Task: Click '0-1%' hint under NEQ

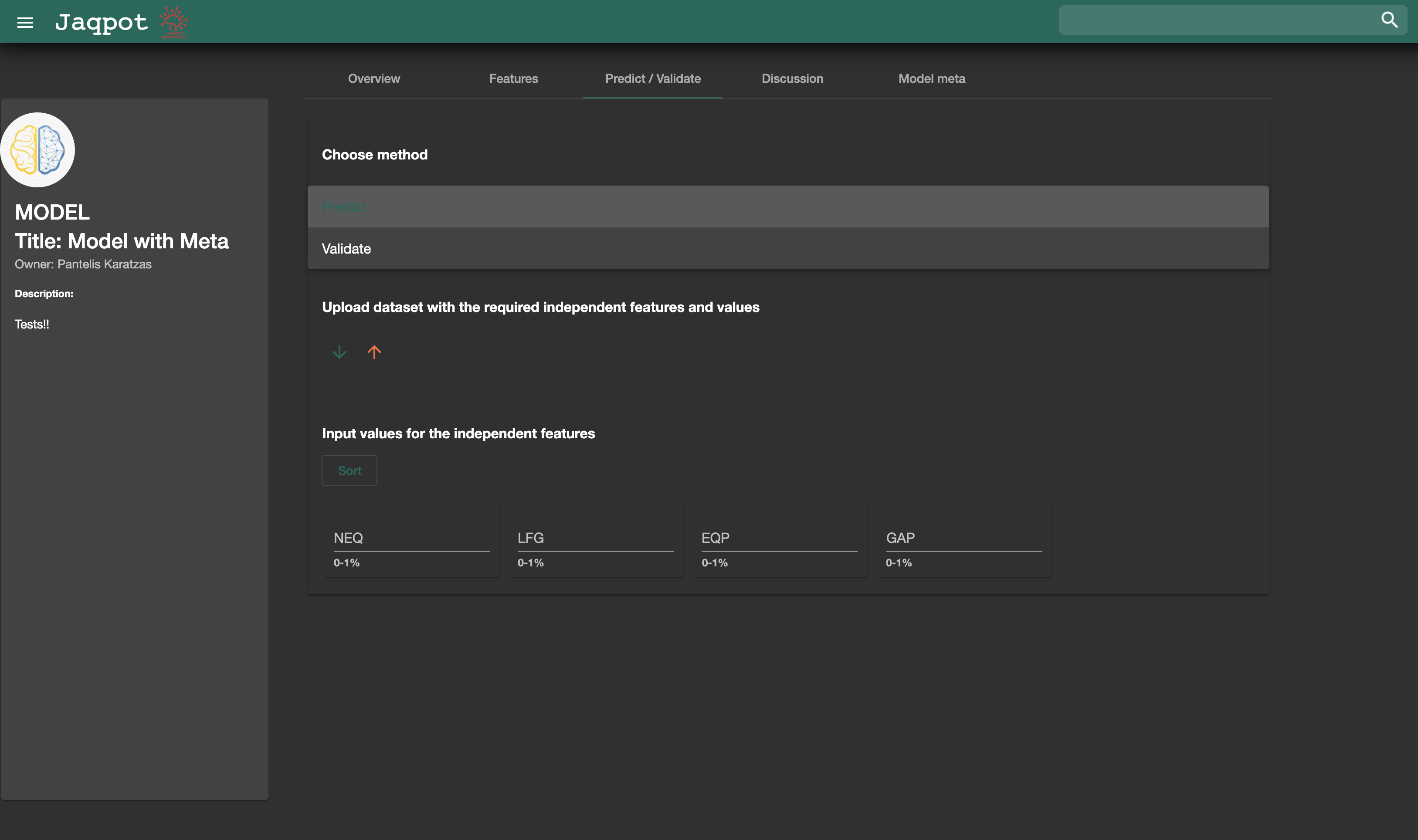Action: [x=346, y=562]
